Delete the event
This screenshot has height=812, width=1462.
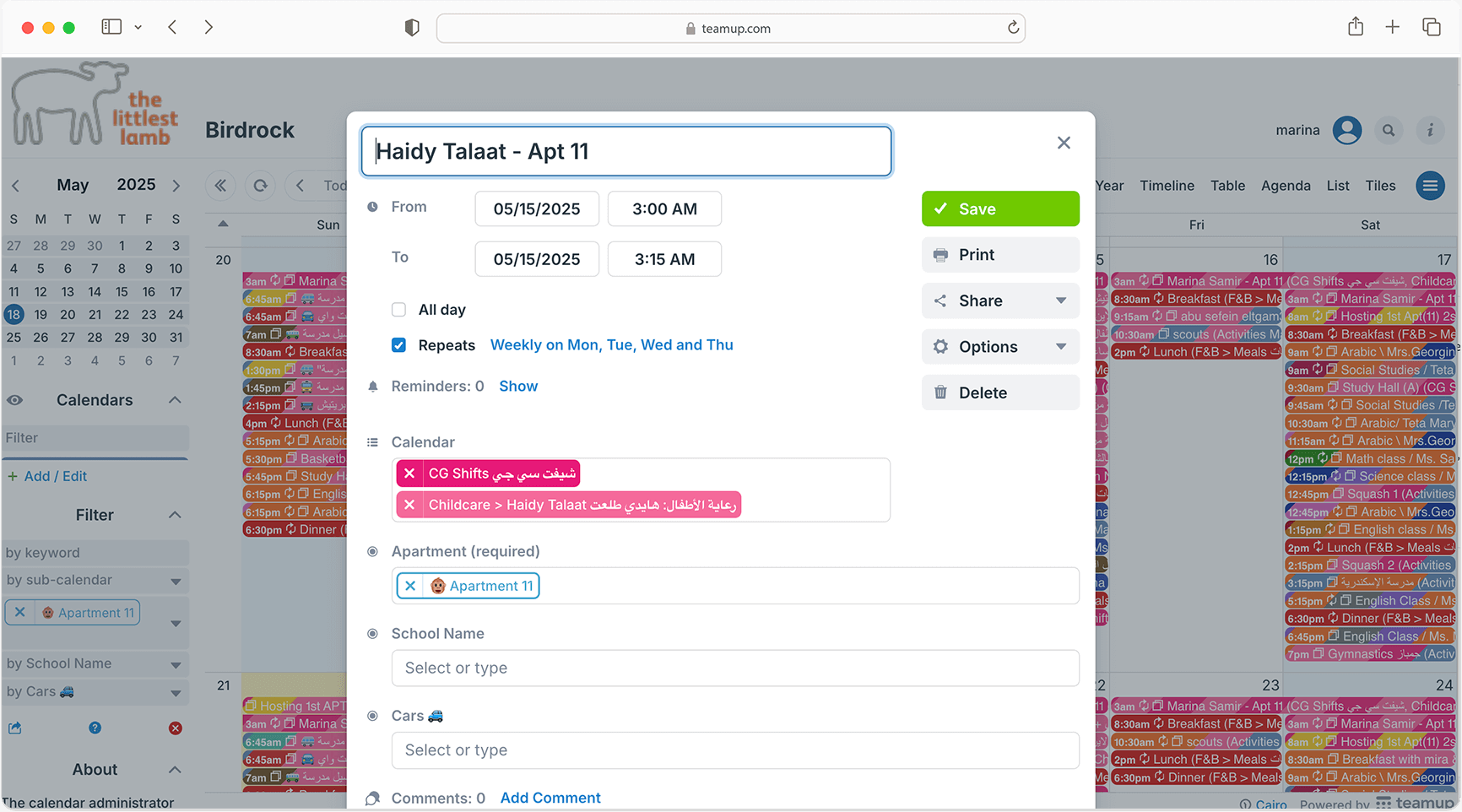pyautogui.click(x=1000, y=392)
